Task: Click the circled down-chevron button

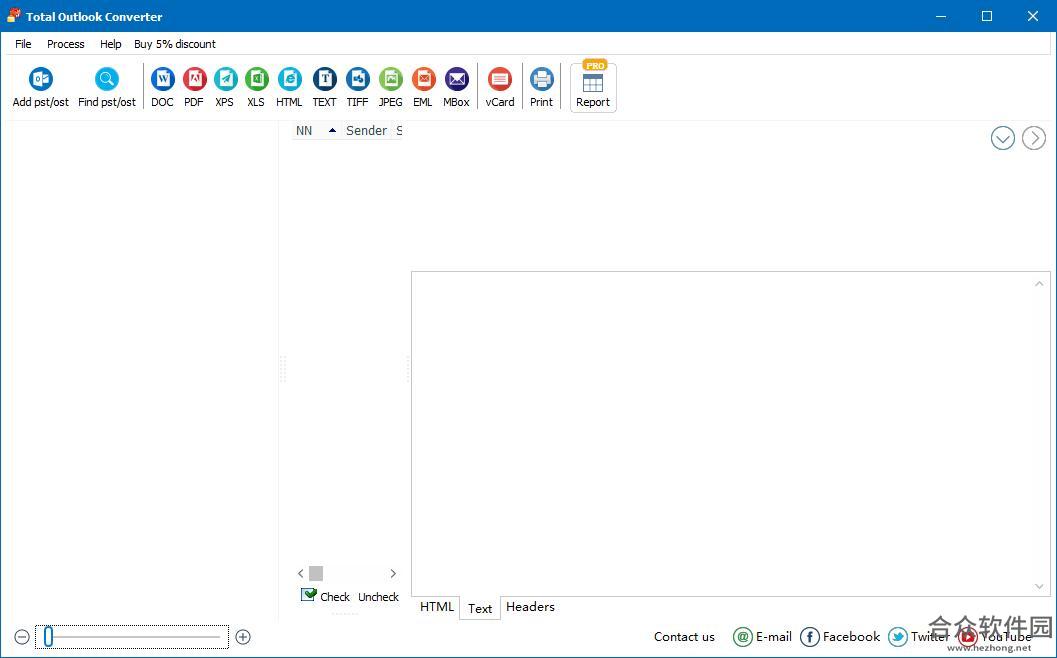Action: (1002, 138)
